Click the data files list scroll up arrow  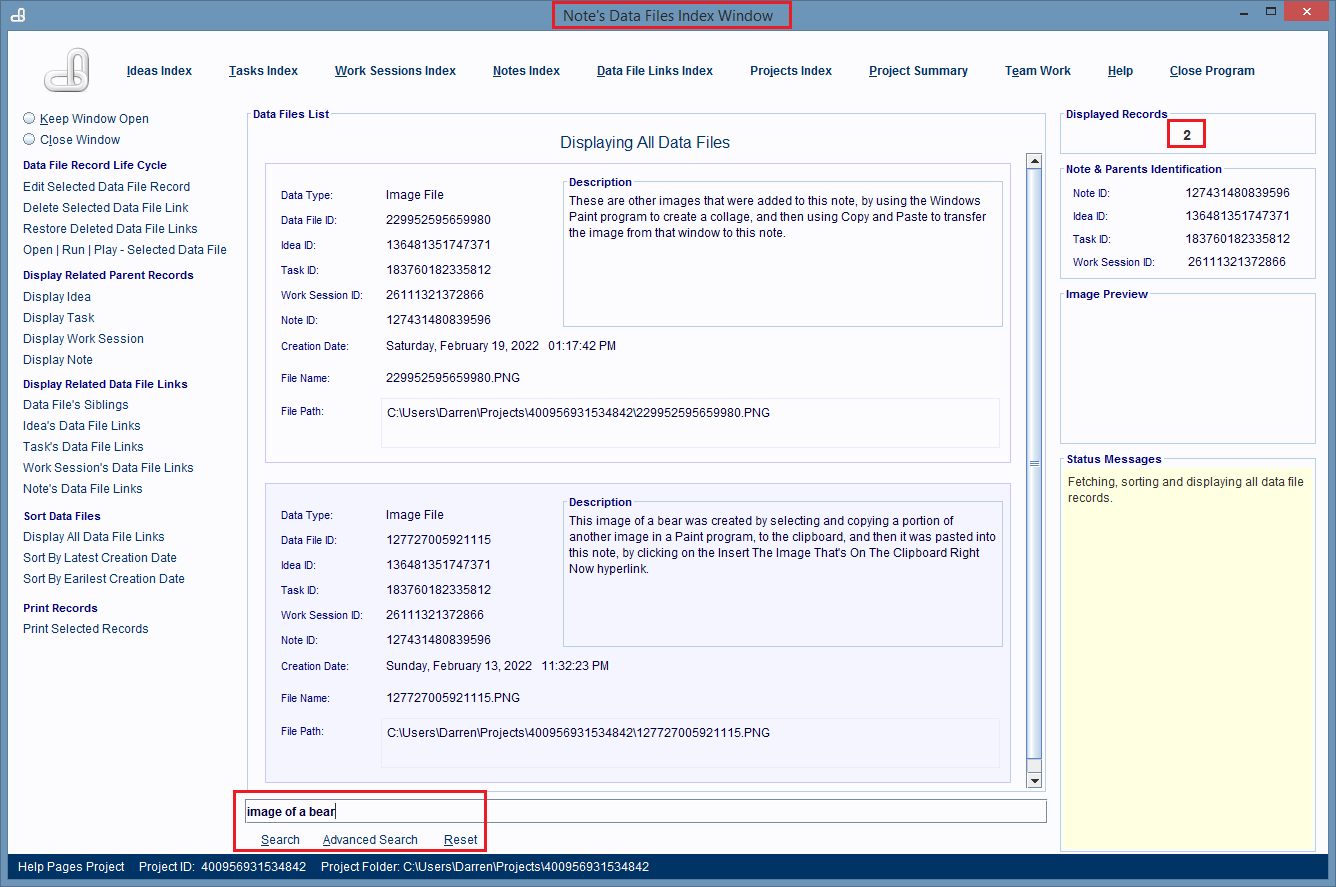pos(1034,160)
